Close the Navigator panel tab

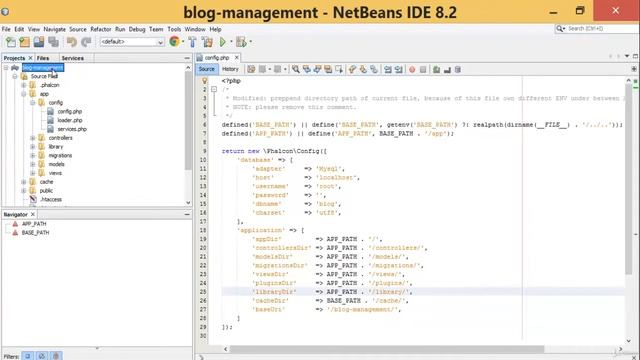pyautogui.click(x=33, y=214)
